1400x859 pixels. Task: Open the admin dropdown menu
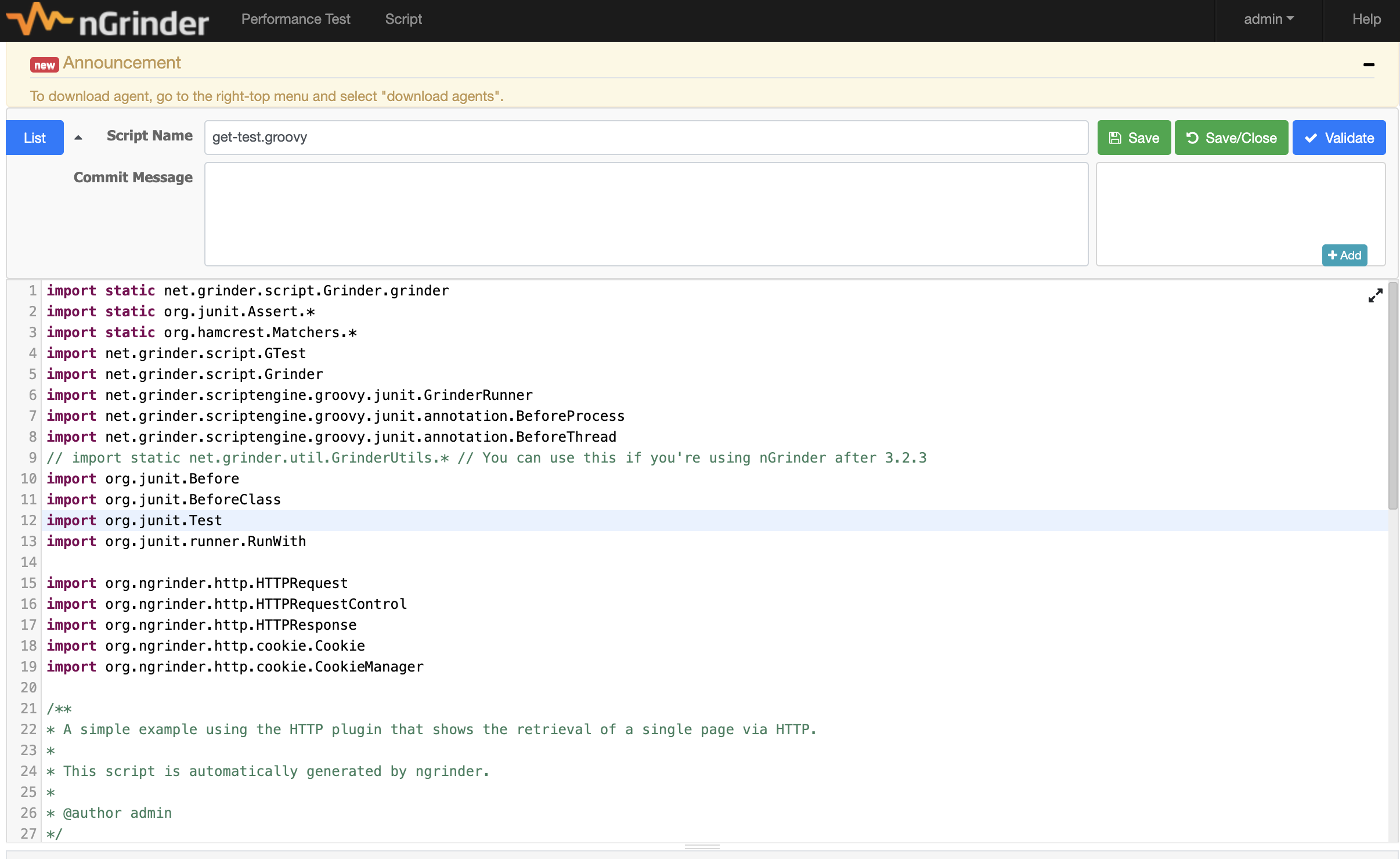[x=1268, y=19]
